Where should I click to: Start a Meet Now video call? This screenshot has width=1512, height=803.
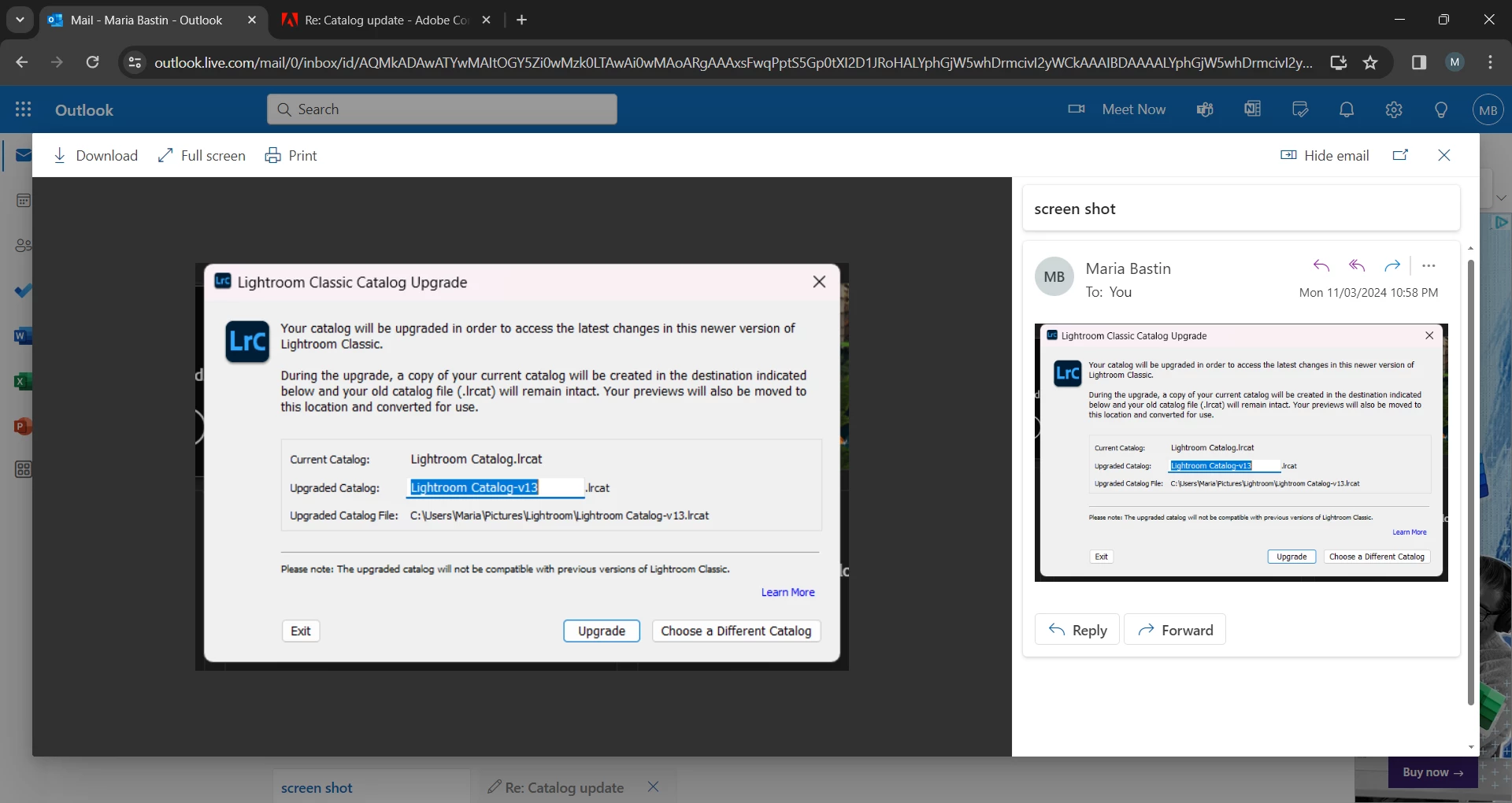pos(1117,109)
